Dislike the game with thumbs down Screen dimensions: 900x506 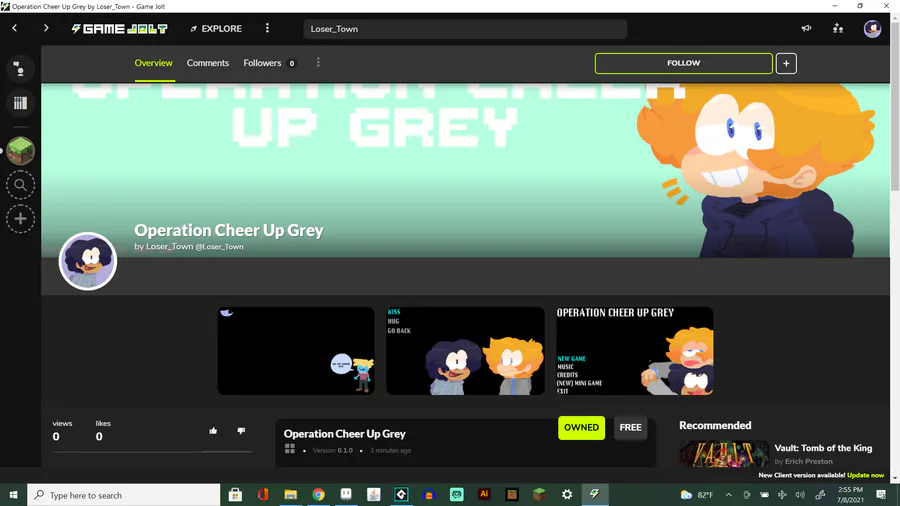[x=241, y=431]
